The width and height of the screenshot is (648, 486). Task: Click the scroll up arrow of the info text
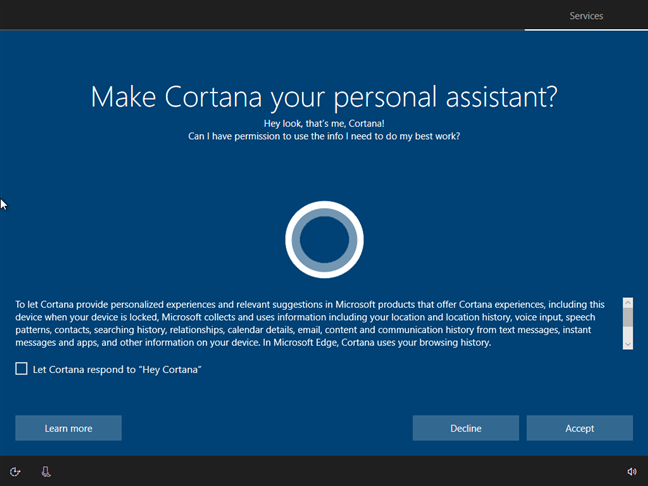click(628, 303)
